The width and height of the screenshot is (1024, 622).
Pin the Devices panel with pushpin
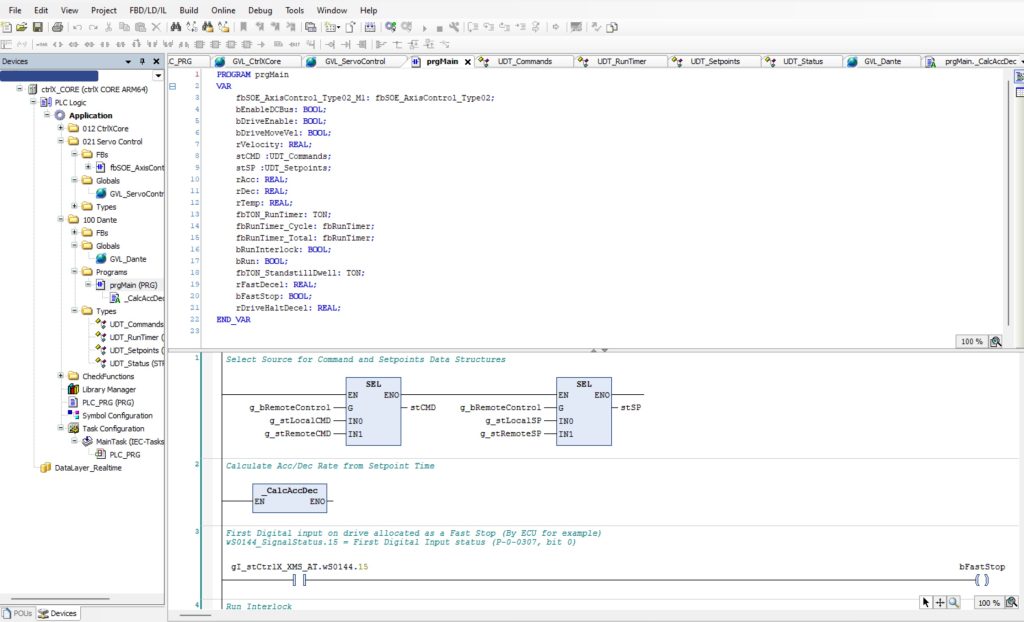(x=142, y=62)
